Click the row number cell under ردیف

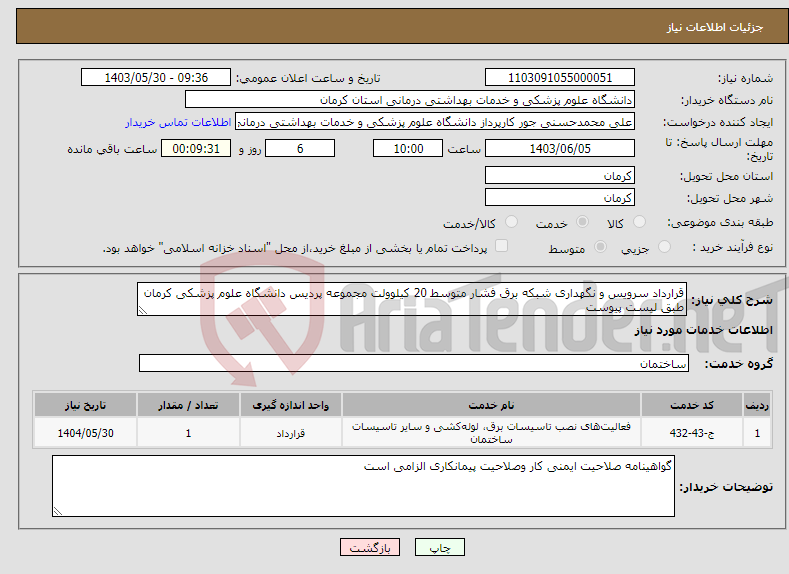[x=757, y=433]
